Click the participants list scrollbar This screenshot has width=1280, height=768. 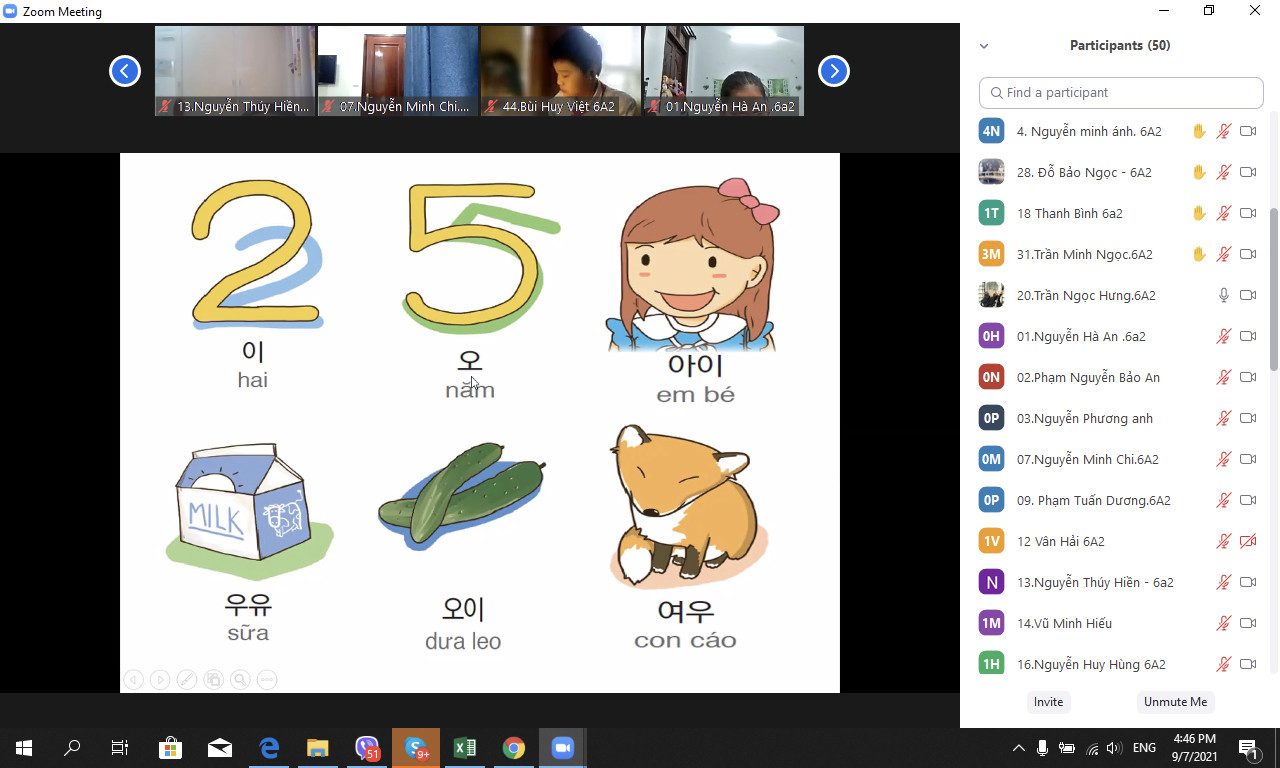pos(1273,288)
